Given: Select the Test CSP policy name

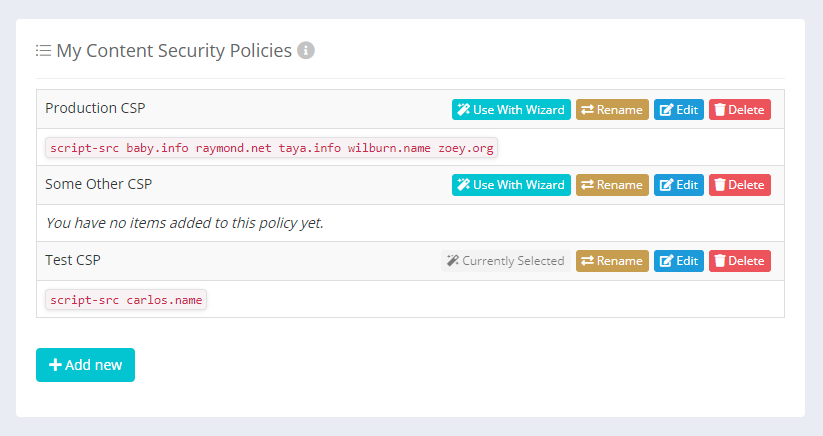Looking at the screenshot, I should (x=73, y=260).
